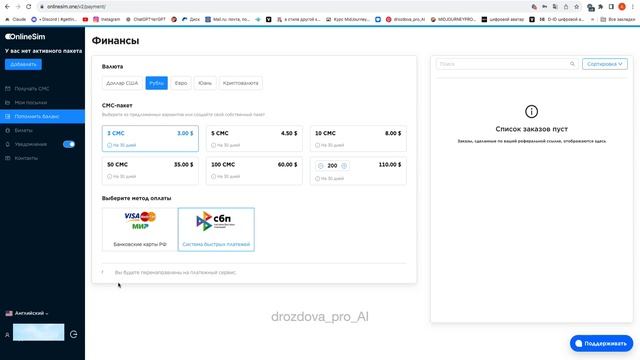The width and height of the screenshot is (640, 360).
Task: Click the logout icon beside the account name
Action: tap(73, 334)
